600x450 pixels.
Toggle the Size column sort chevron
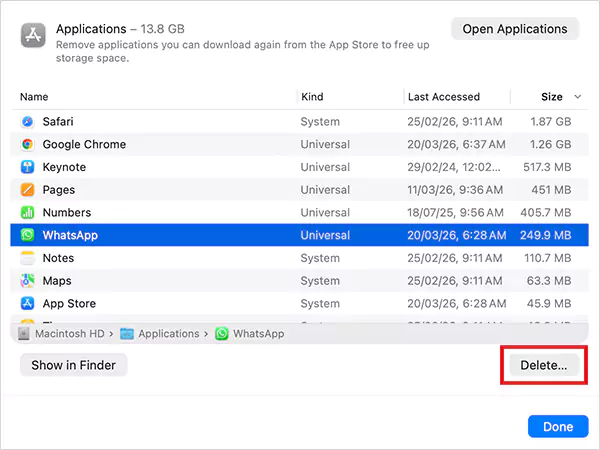click(x=577, y=97)
